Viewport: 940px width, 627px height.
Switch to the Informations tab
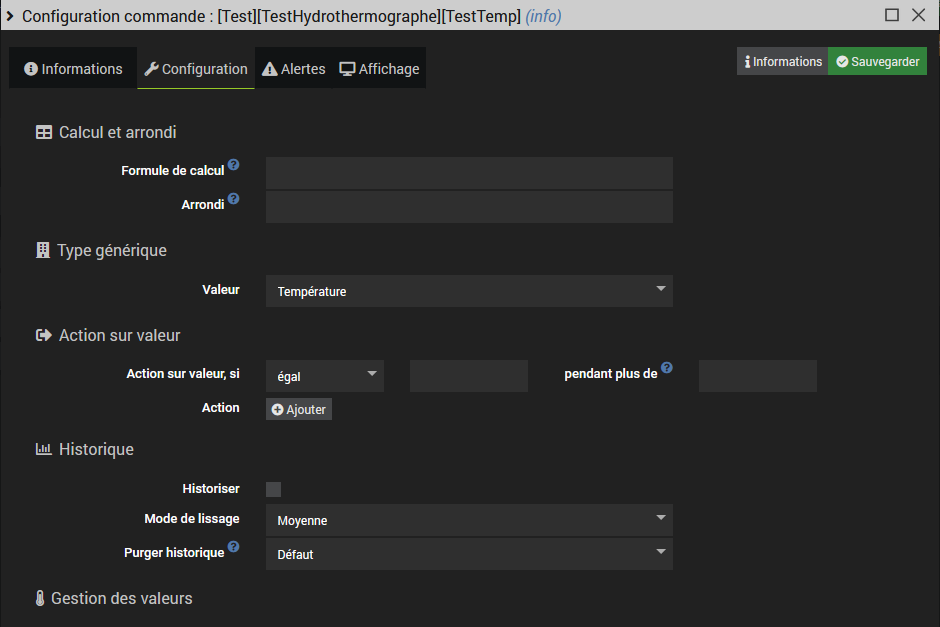pyautogui.click(x=73, y=69)
